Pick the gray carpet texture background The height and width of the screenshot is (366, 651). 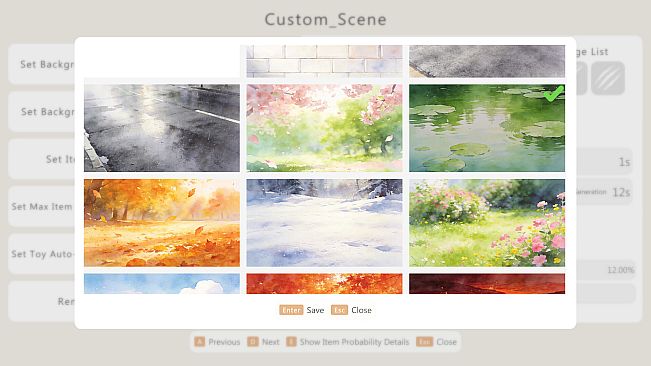[x=487, y=61]
